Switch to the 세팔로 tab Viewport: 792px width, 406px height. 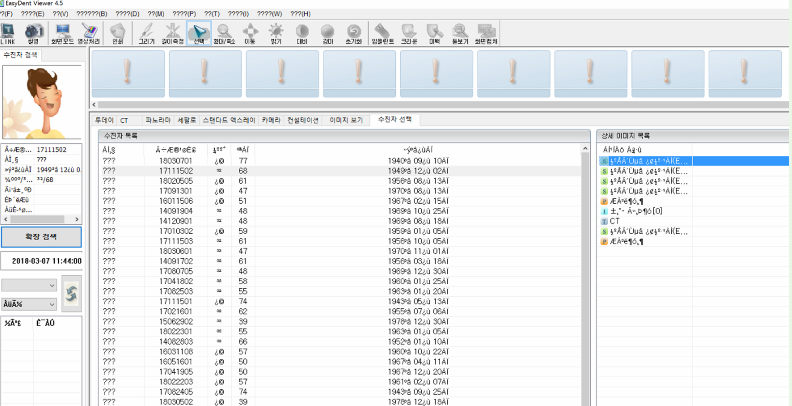point(186,120)
